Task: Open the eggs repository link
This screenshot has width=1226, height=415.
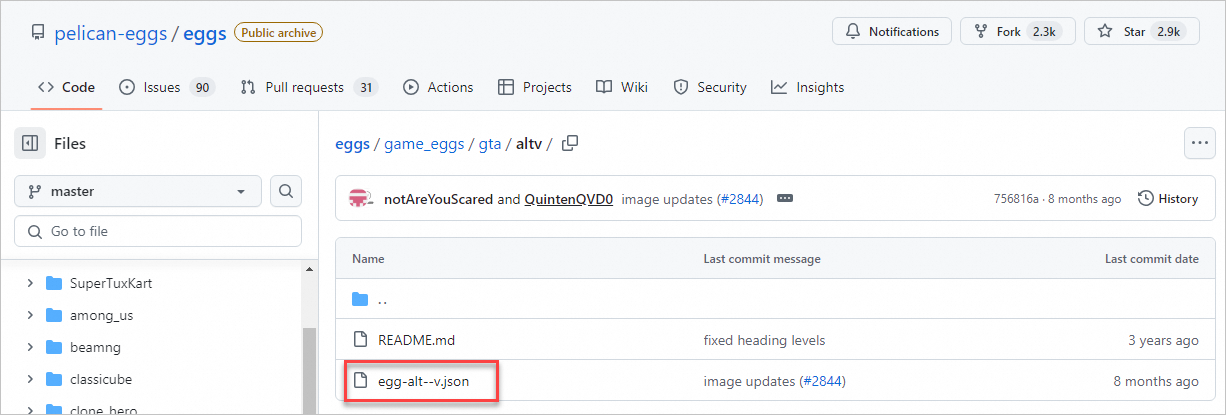Action: (x=206, y=33)
